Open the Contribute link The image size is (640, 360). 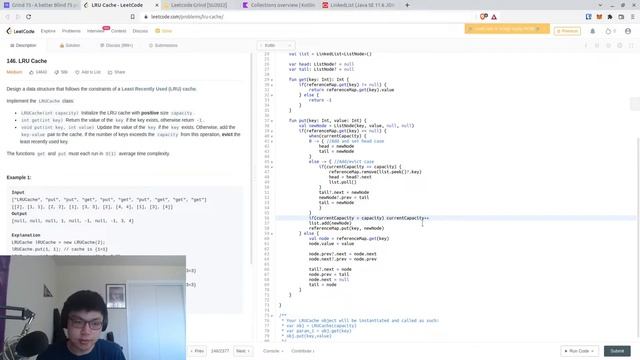point(302,351)
